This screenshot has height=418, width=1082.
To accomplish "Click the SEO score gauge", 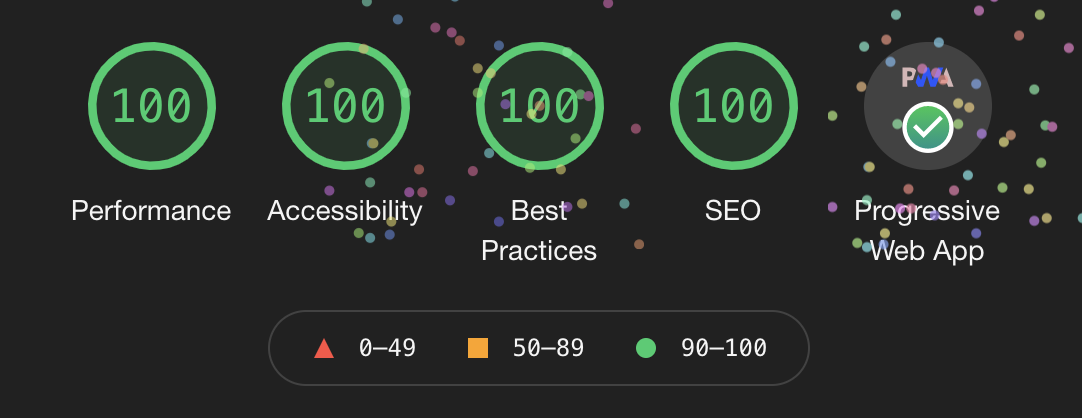I will 734,106.
